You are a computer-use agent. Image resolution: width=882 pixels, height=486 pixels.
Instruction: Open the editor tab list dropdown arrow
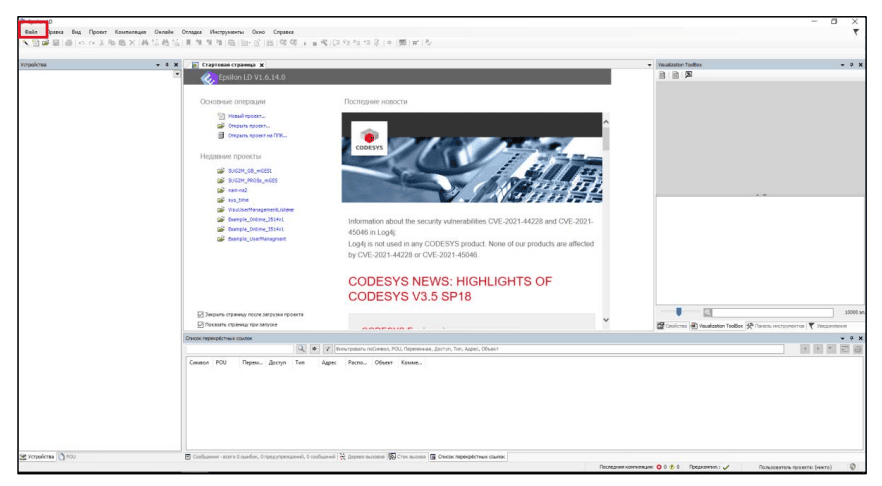(x=650, y=65)
